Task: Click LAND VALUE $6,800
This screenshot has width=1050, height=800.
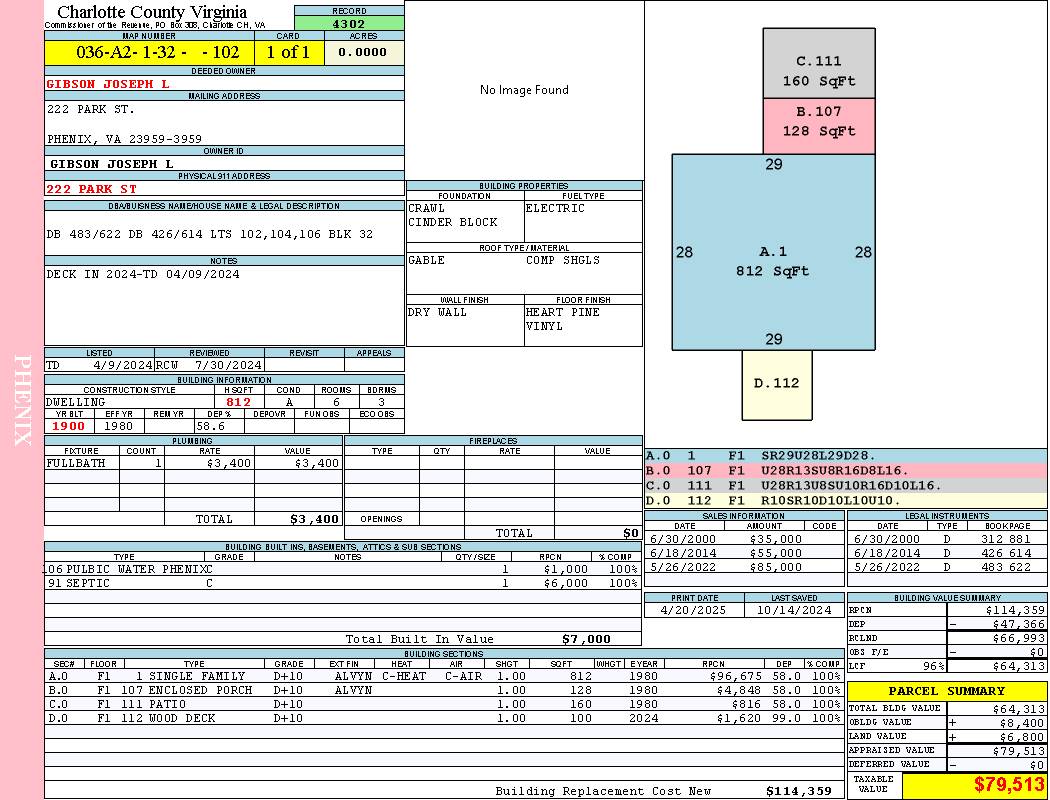Action: click(x=1022, y=736)
